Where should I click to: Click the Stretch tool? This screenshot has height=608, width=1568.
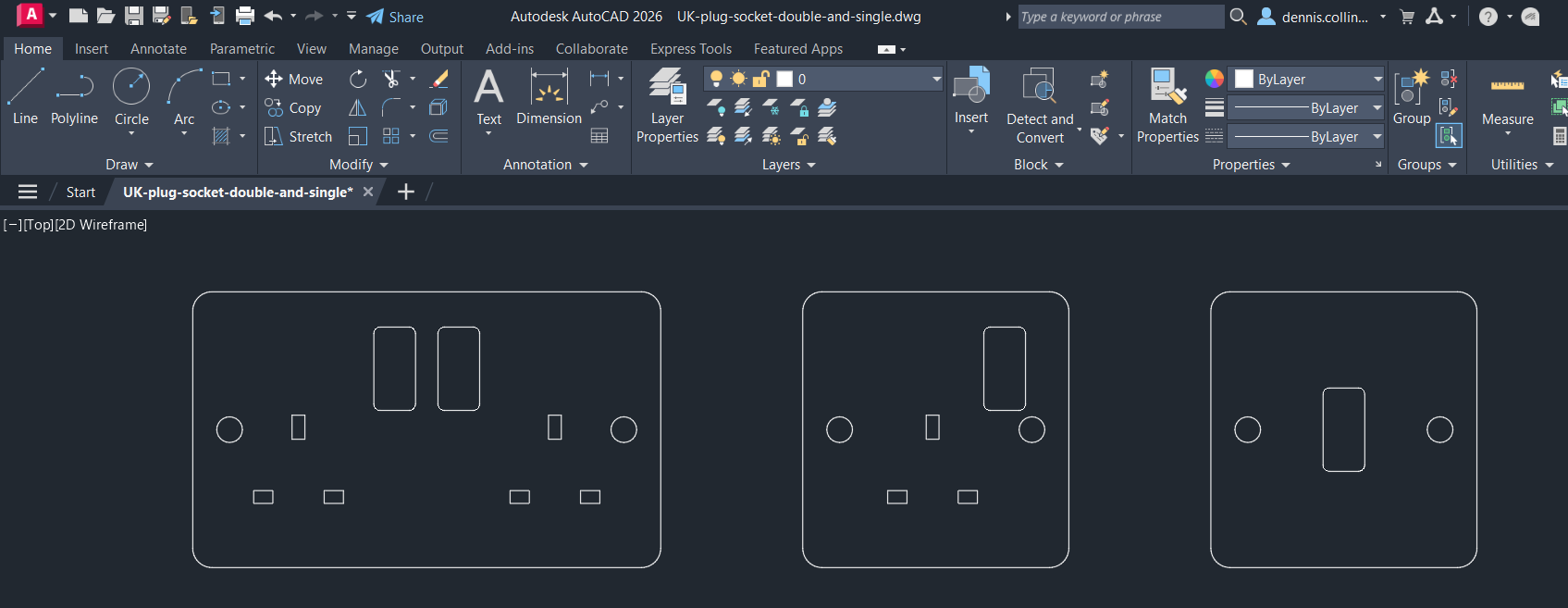click(298, 136)
